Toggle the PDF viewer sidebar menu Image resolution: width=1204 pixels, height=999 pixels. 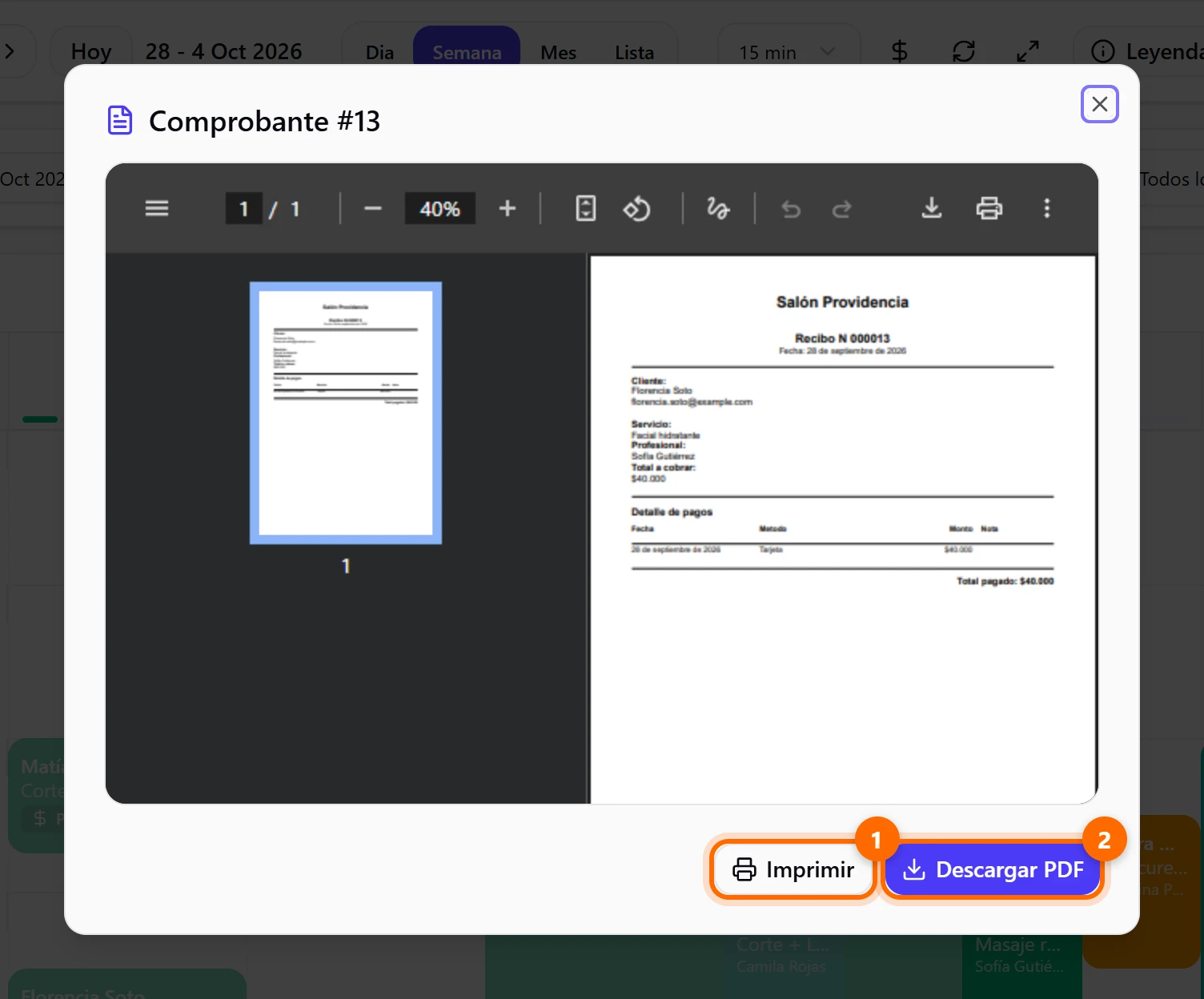tap(157, 209)
